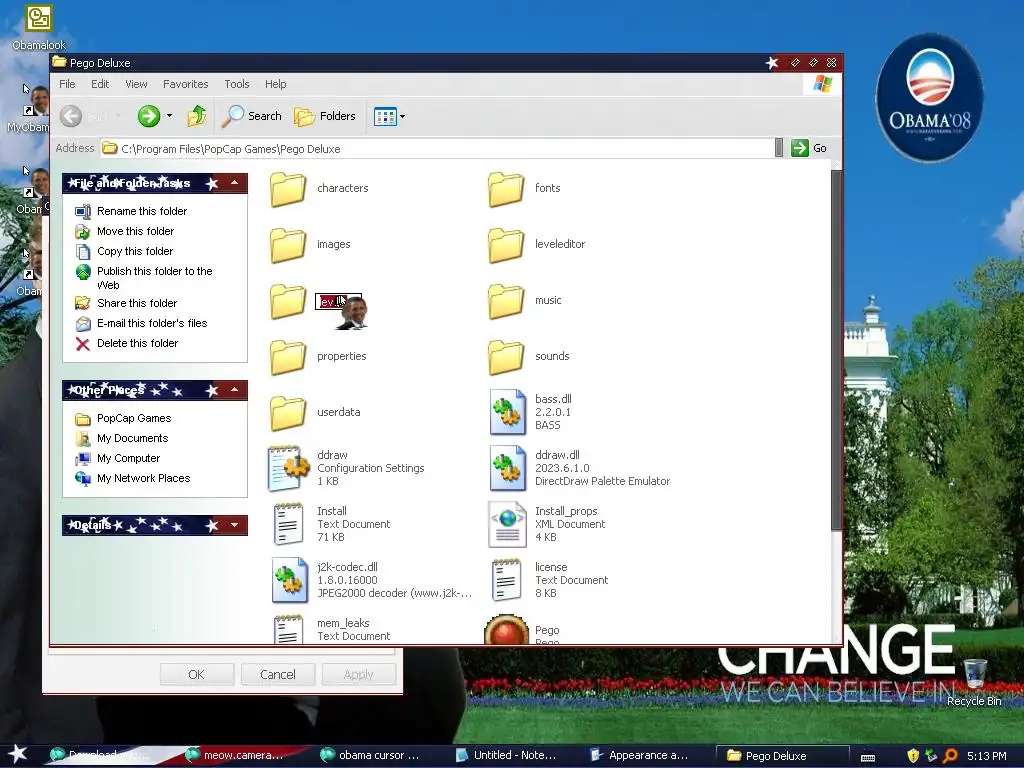Click the star Start button on taskbar
The image size is (1024, 768).
click(18, 754)
